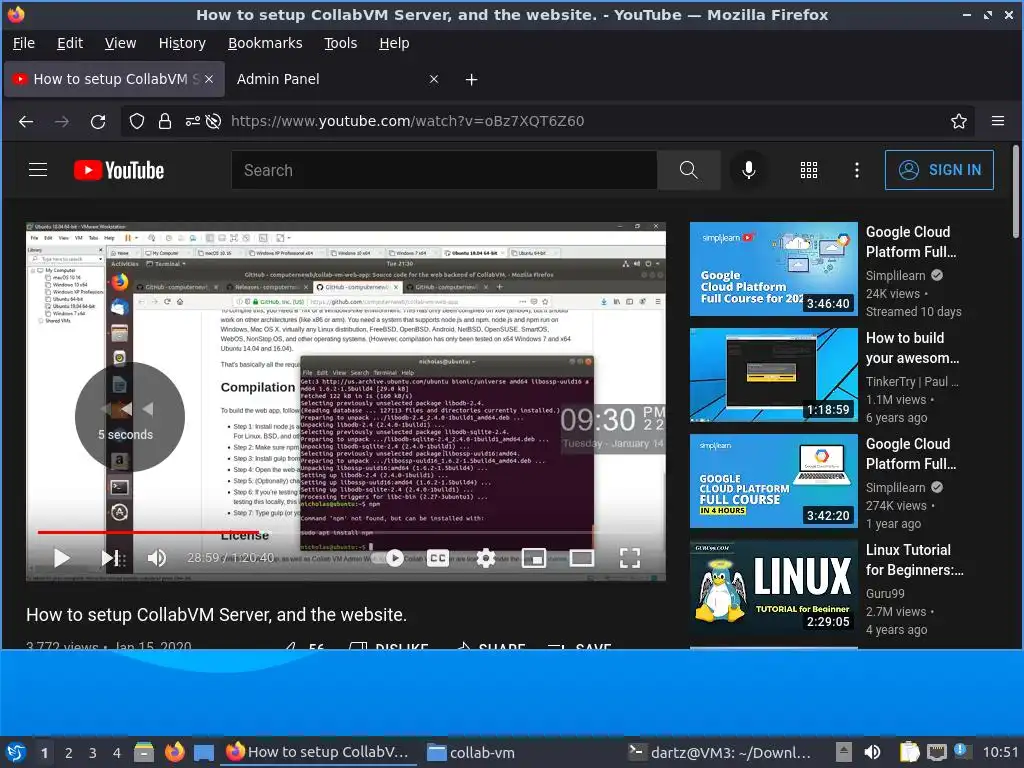The width and height of the screenshot is (1024, 768).
Task: Open the clipboard tray icon
Action: (908, 752)
